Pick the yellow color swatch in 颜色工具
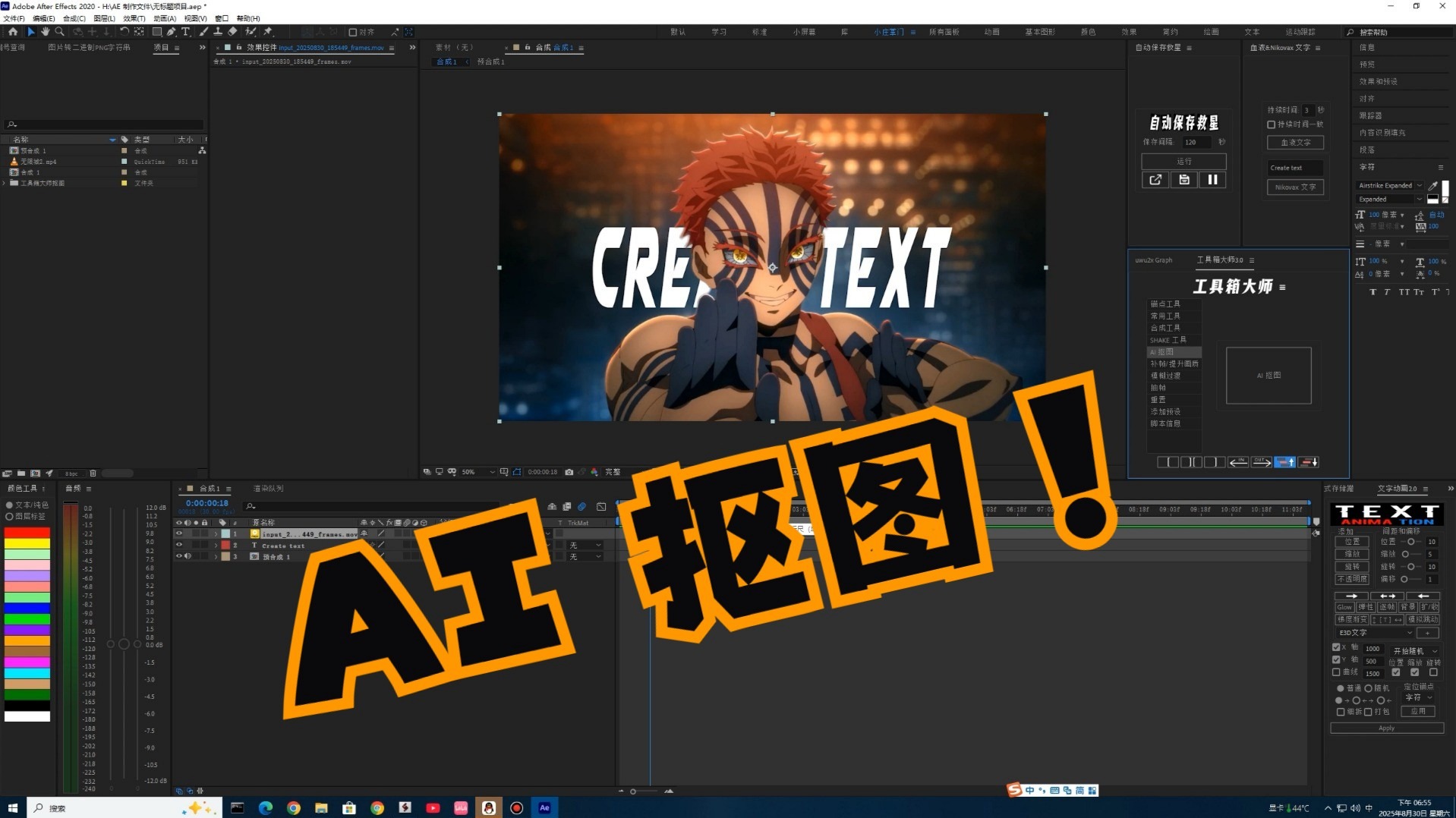Viewport: 1456px width, 818px height. [27, 543]
